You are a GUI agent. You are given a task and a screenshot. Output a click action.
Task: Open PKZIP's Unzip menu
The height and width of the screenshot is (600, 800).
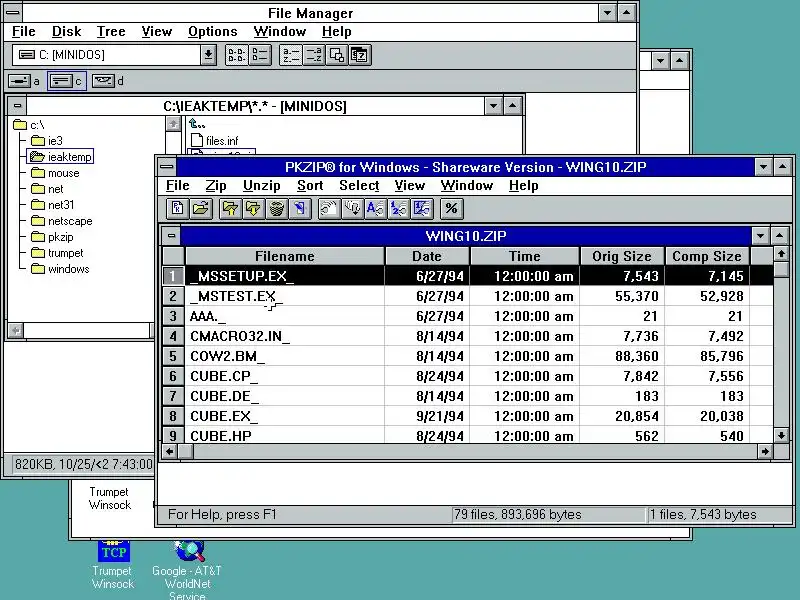pos(262,186)
